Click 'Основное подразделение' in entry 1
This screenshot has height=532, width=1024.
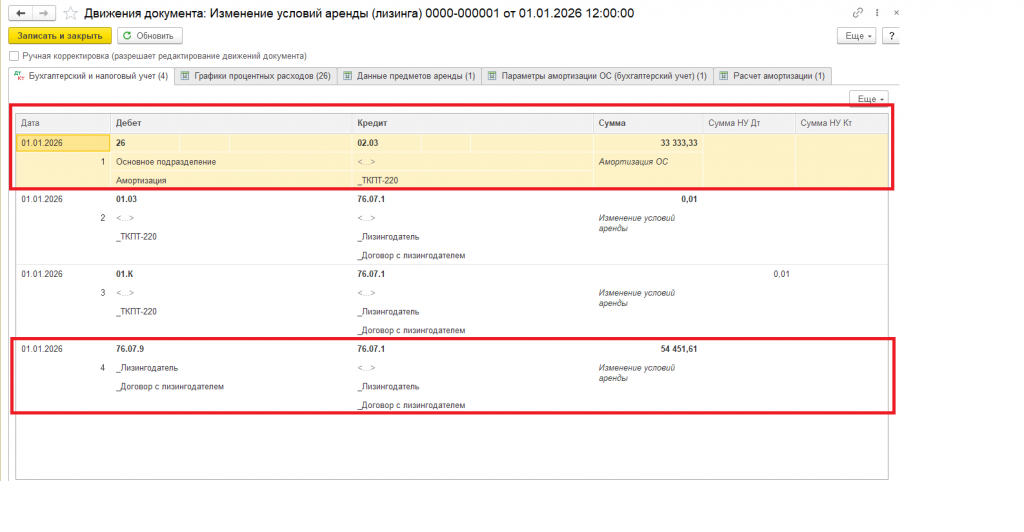(x=166, y=162)
